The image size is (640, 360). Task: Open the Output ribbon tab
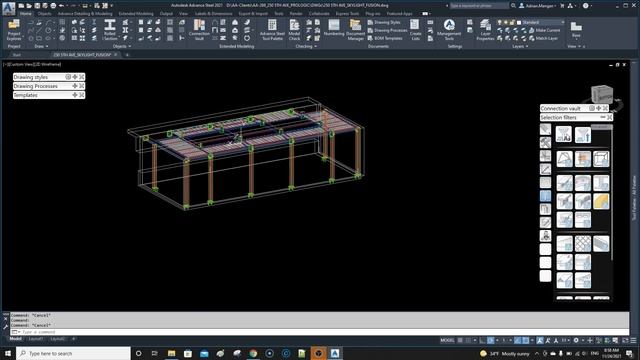coord(166,13)
